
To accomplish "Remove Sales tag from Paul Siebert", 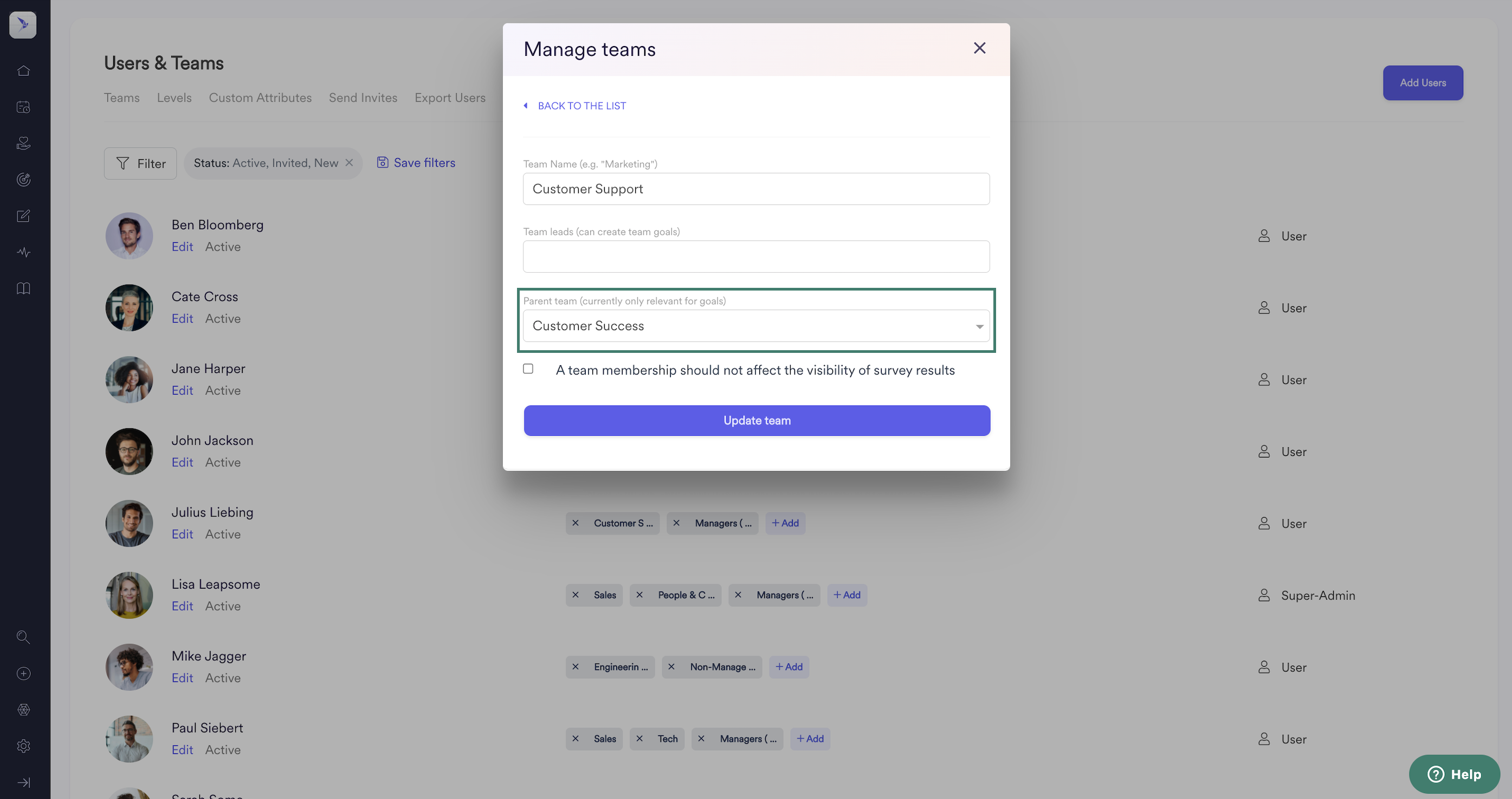I will pyautogui.click(x=576, y=738).
